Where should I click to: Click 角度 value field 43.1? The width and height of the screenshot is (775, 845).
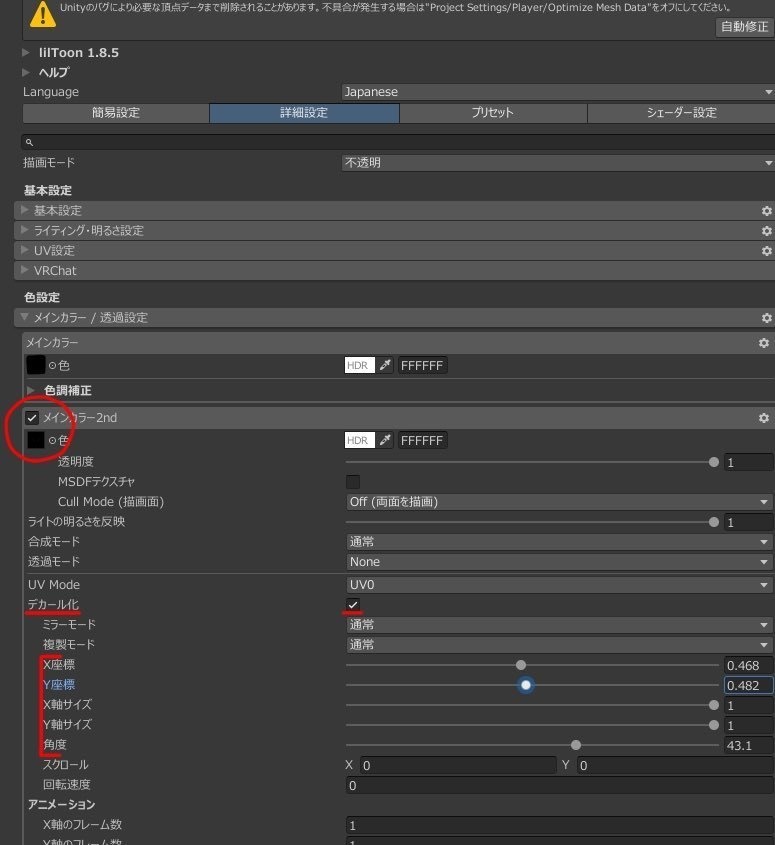pyautogui.click(x=749, y=745)
